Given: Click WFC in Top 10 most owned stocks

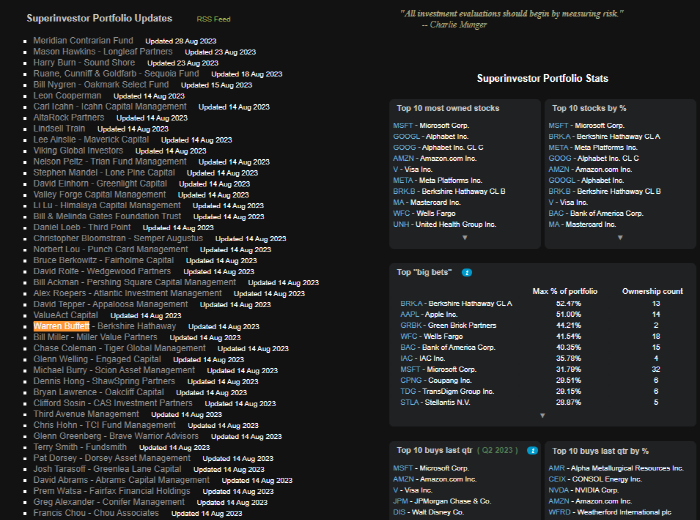Looking at the screenshot, I should point(401,213).
